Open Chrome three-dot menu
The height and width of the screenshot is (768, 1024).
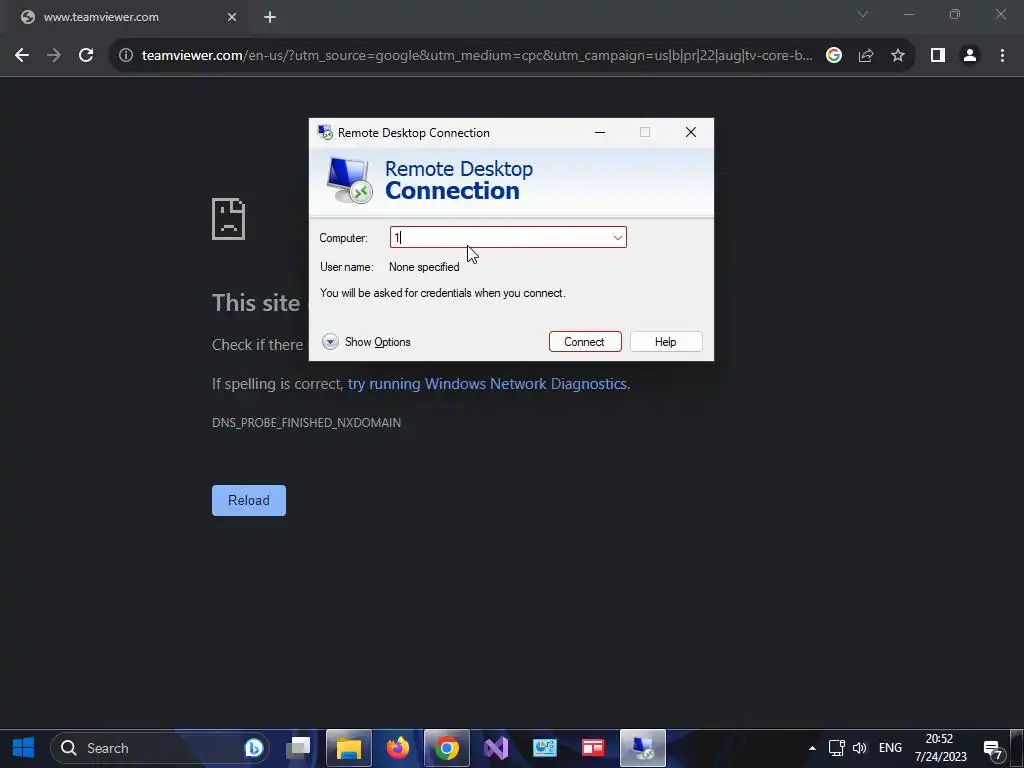[x=1002, y=56]
